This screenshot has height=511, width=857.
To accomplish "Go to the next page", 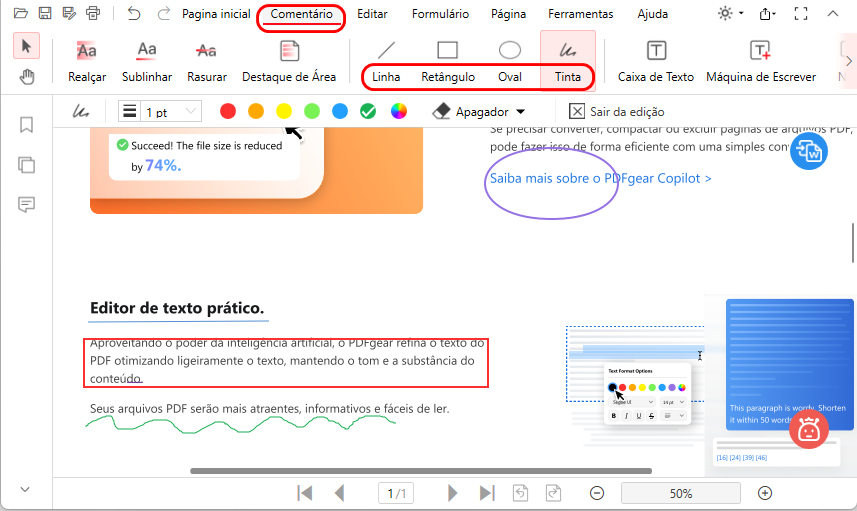I will point(452,494).
